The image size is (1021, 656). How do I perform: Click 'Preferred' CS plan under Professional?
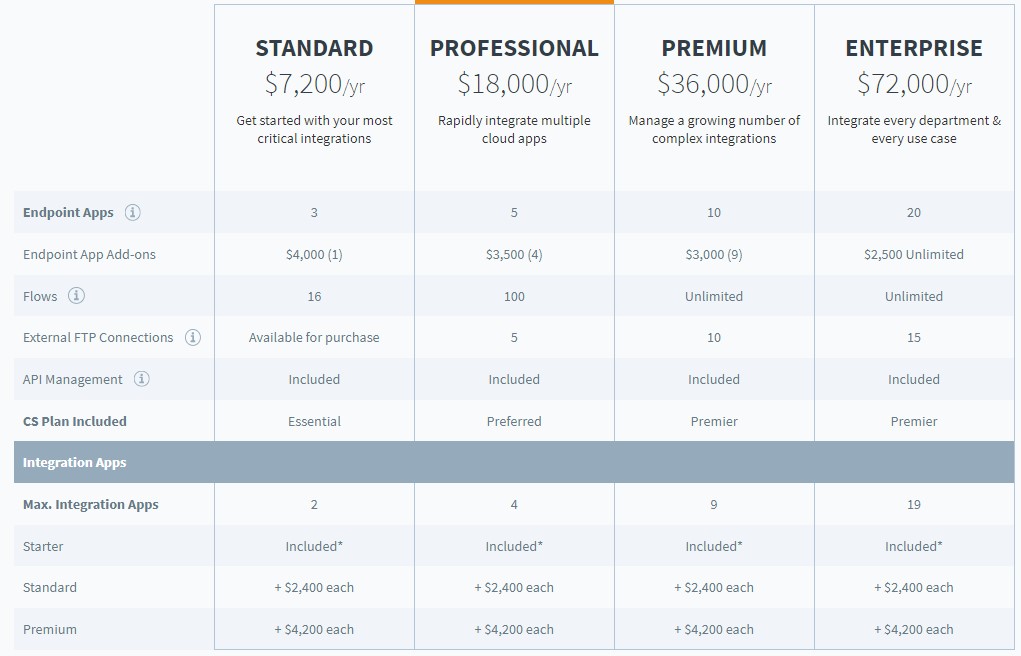click(x=514, y=421)
